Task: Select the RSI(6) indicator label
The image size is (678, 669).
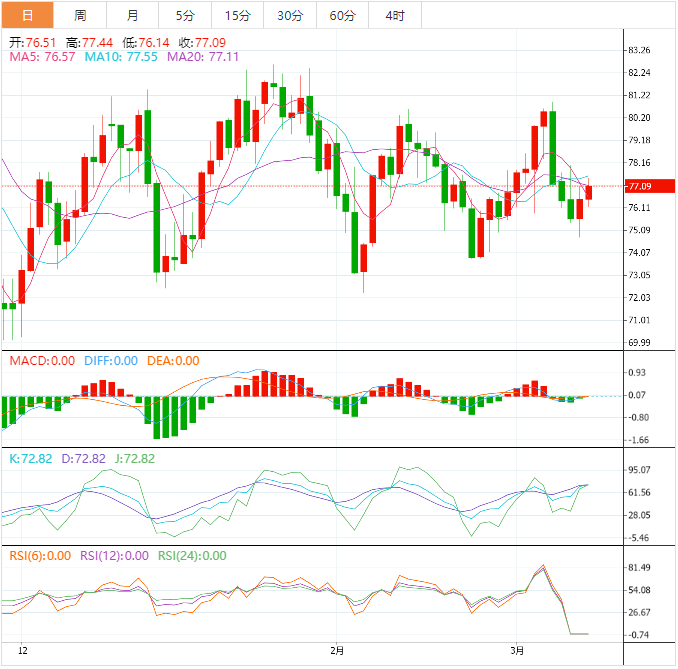Action: [40, 556]
